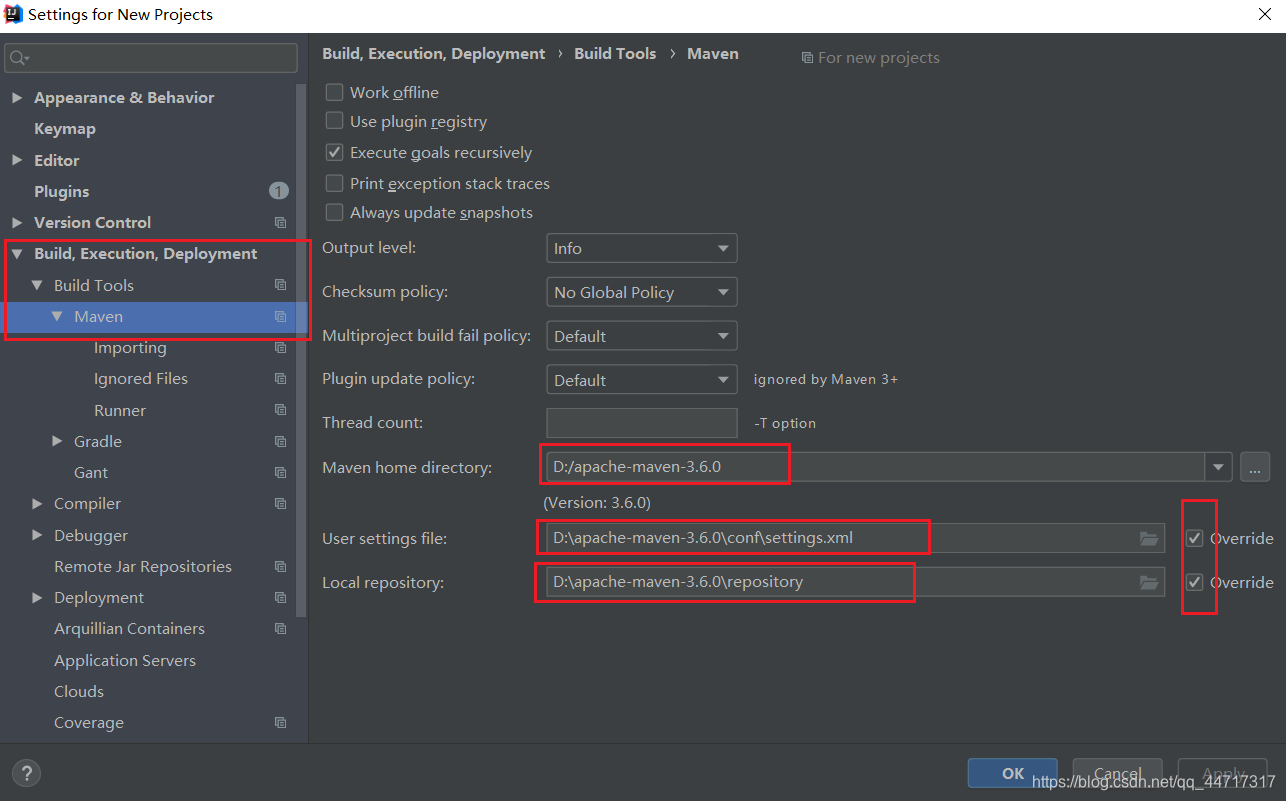Enable Use plugin registry checkbox
This screenshot has height=801, width=1286.
335,121
